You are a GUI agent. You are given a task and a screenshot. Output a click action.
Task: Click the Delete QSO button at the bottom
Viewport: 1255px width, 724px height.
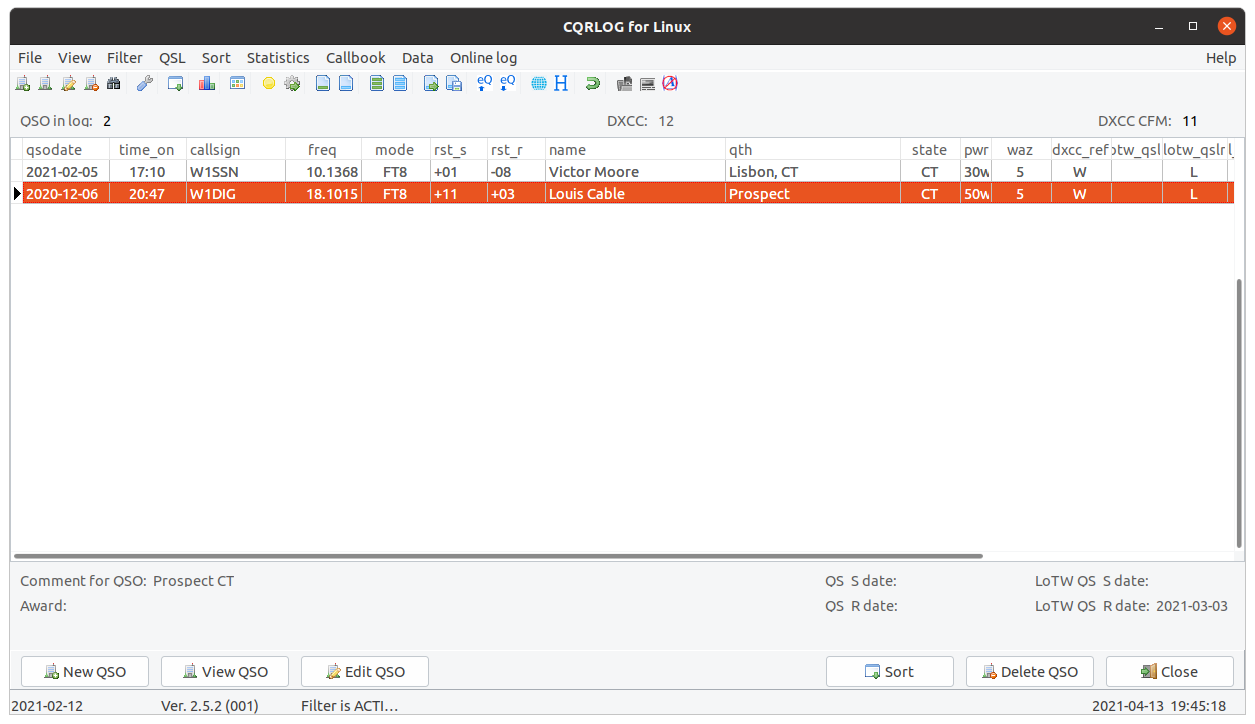[x=1030, y=672]
